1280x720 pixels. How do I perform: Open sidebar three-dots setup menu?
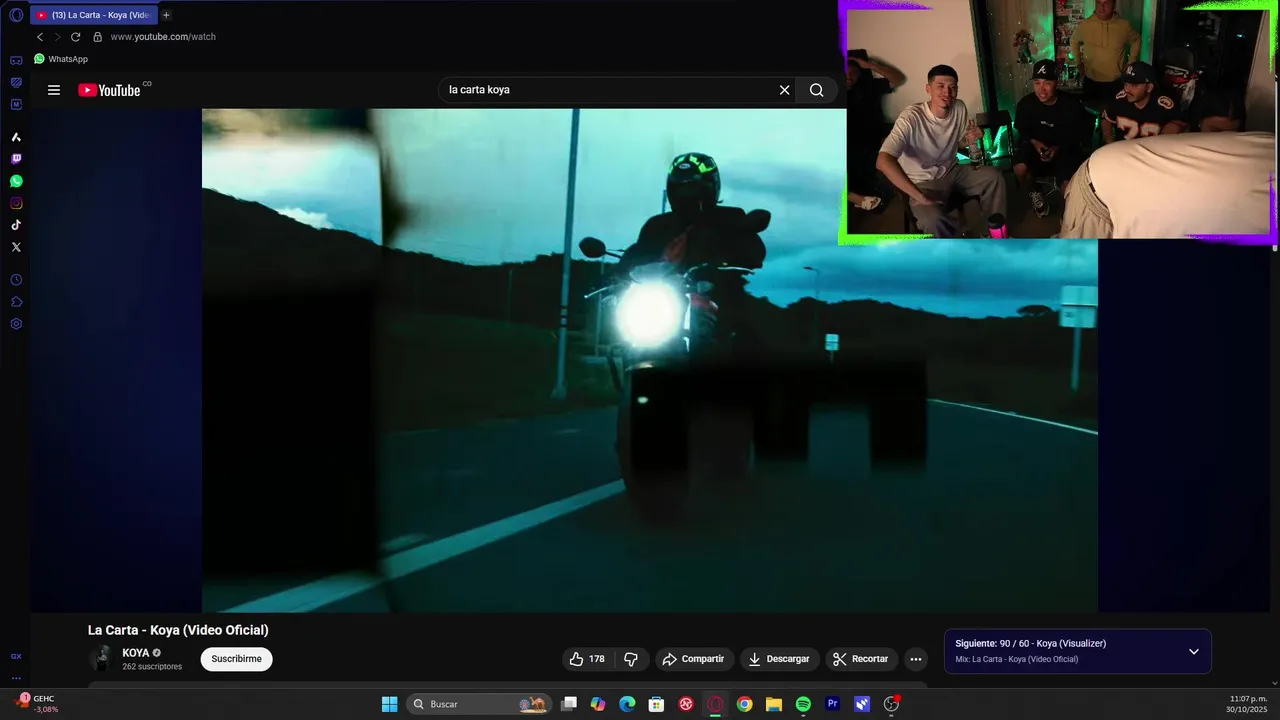click(16, 677)
